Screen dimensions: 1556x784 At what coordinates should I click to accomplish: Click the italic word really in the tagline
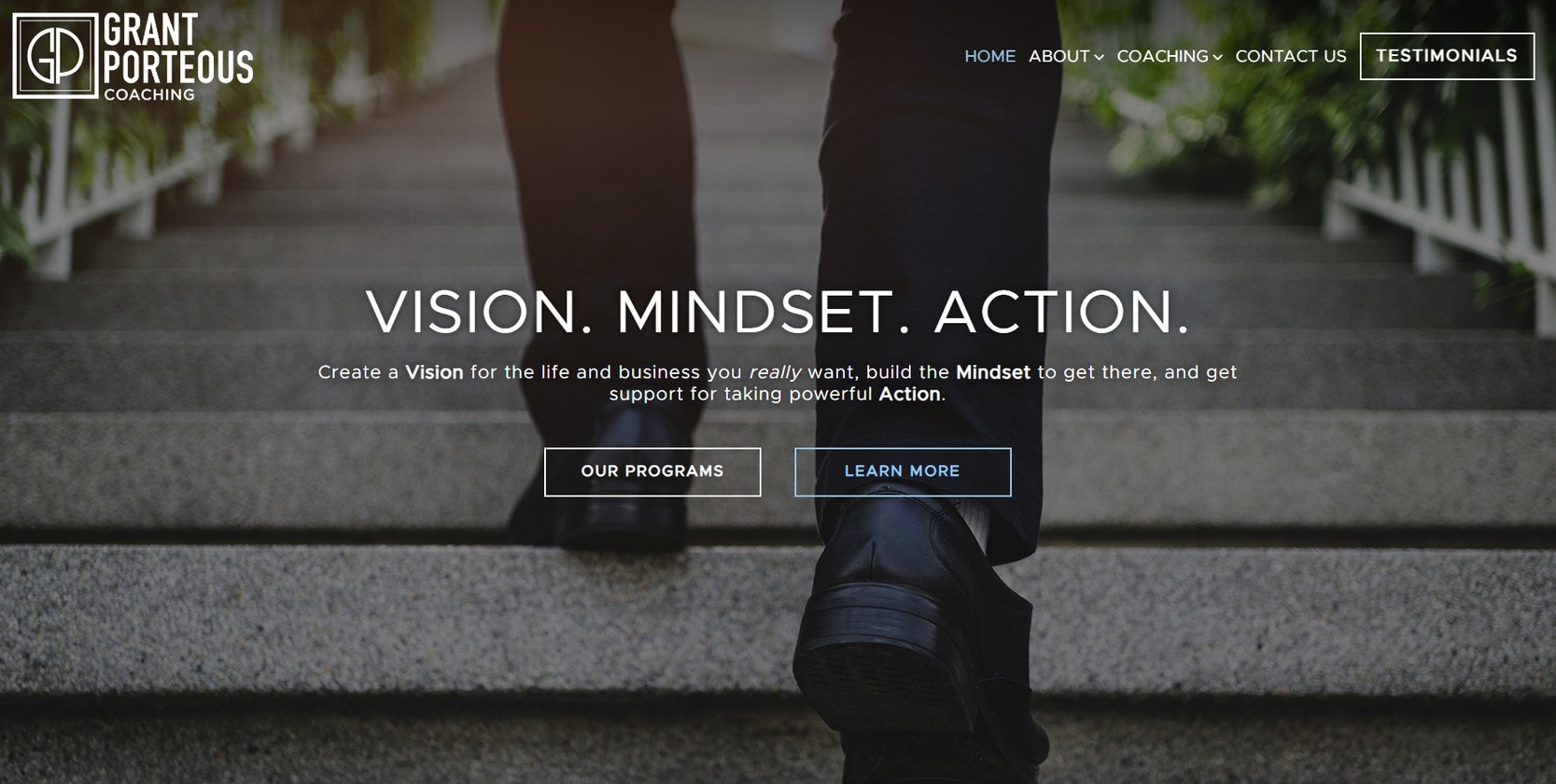pos(775,373)
